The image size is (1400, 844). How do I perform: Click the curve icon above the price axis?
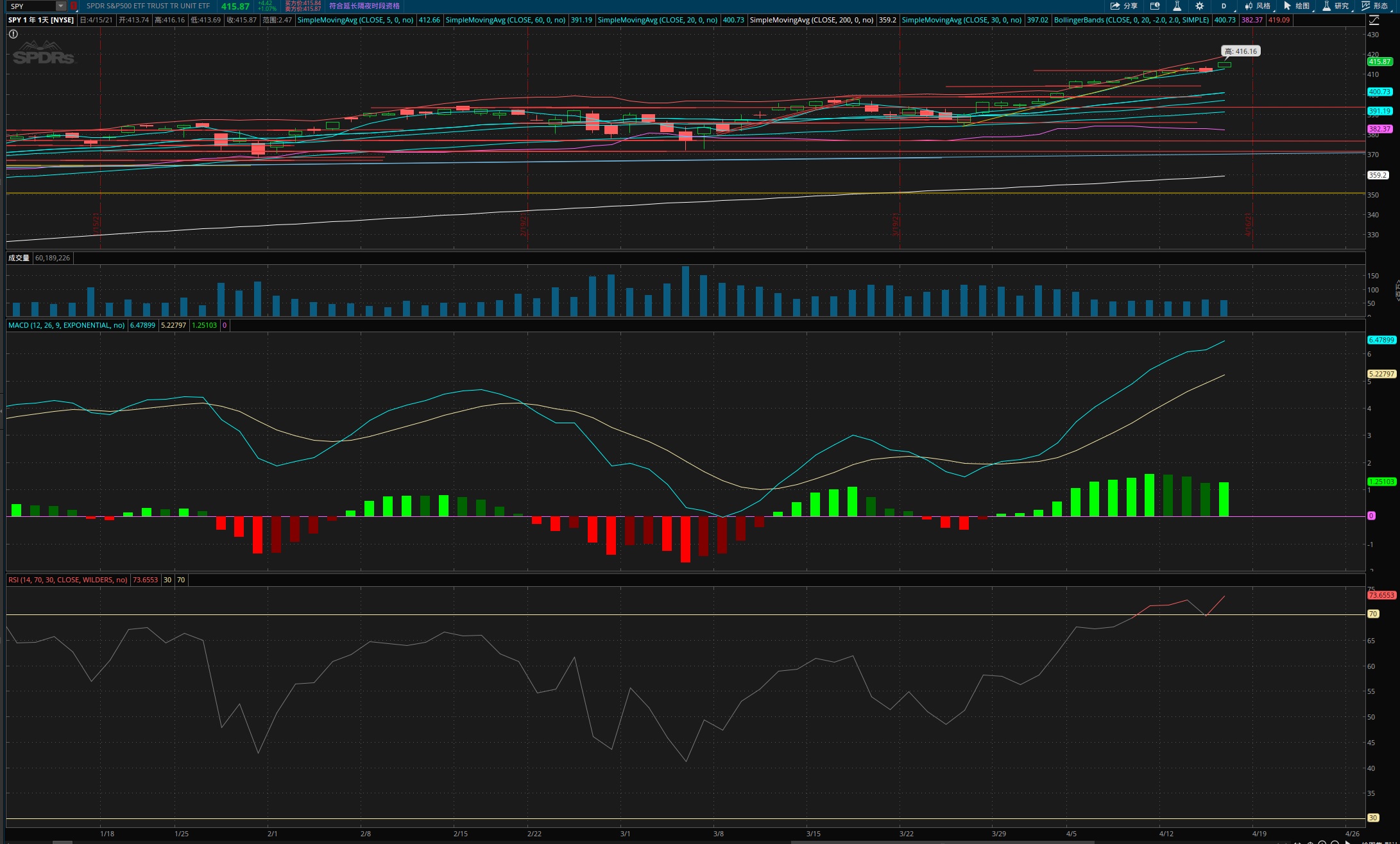click(x=1374, y=20)
